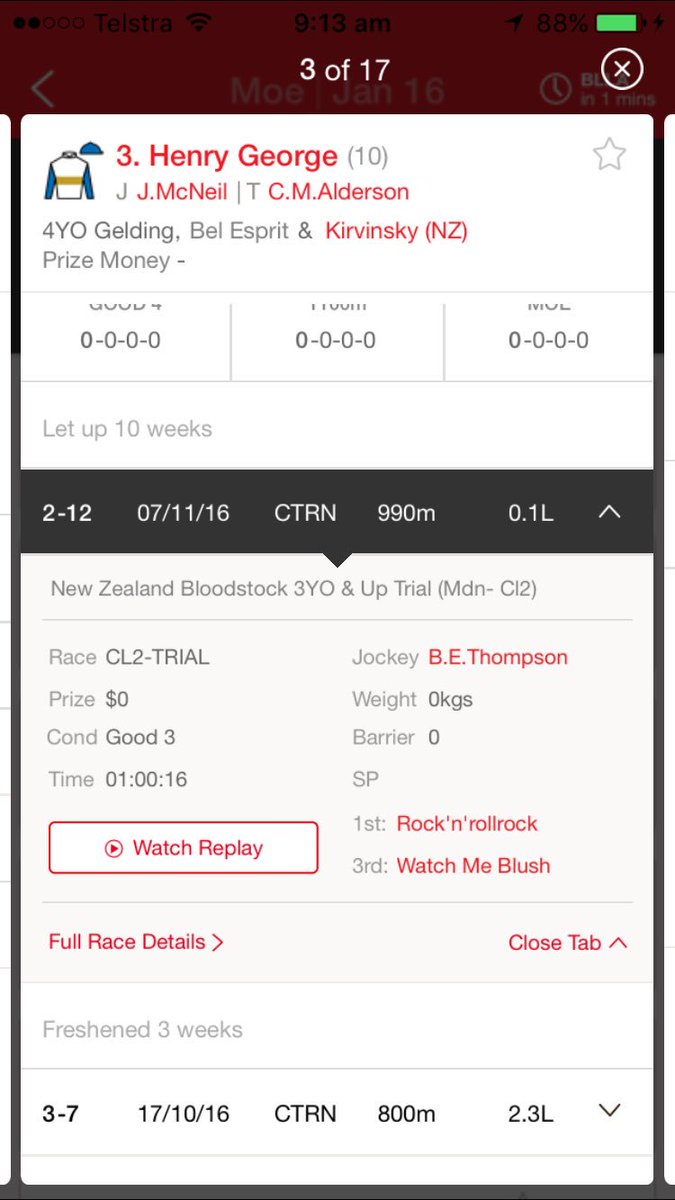
Task: View third placegetter Watch Me Blush
Action: coord(473,866)
